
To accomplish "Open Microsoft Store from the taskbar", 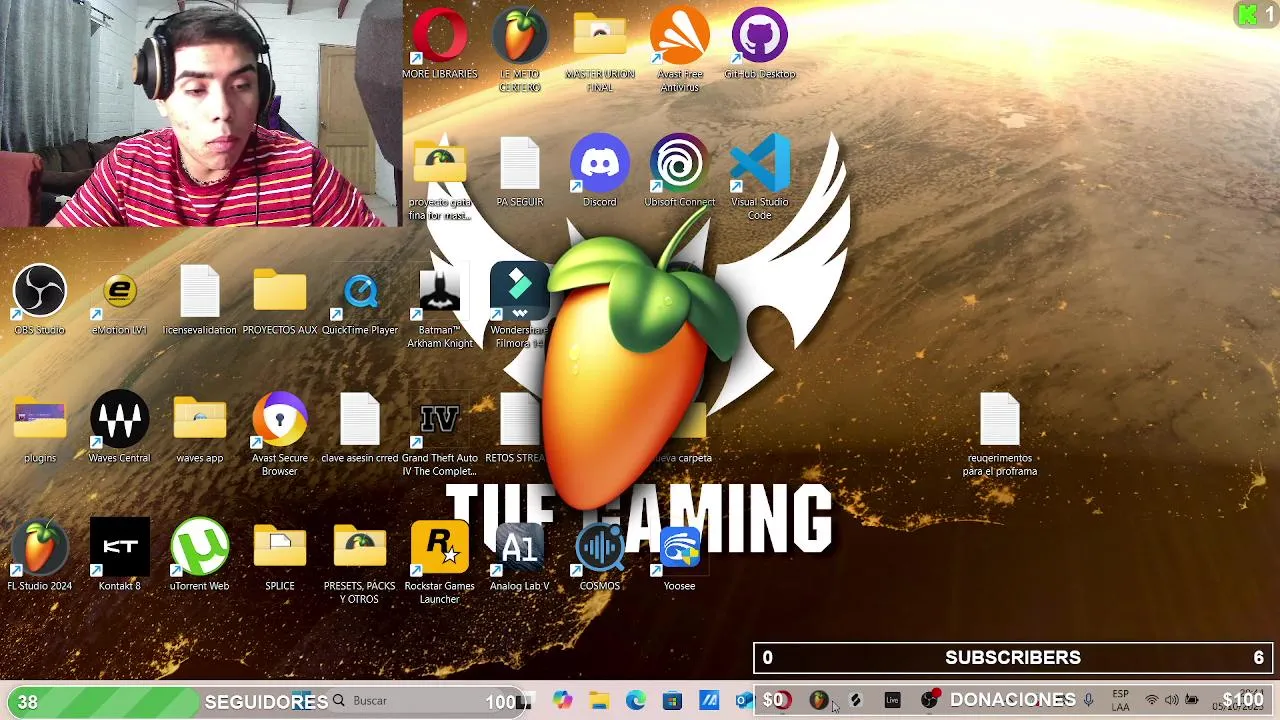I will [672, 701].
